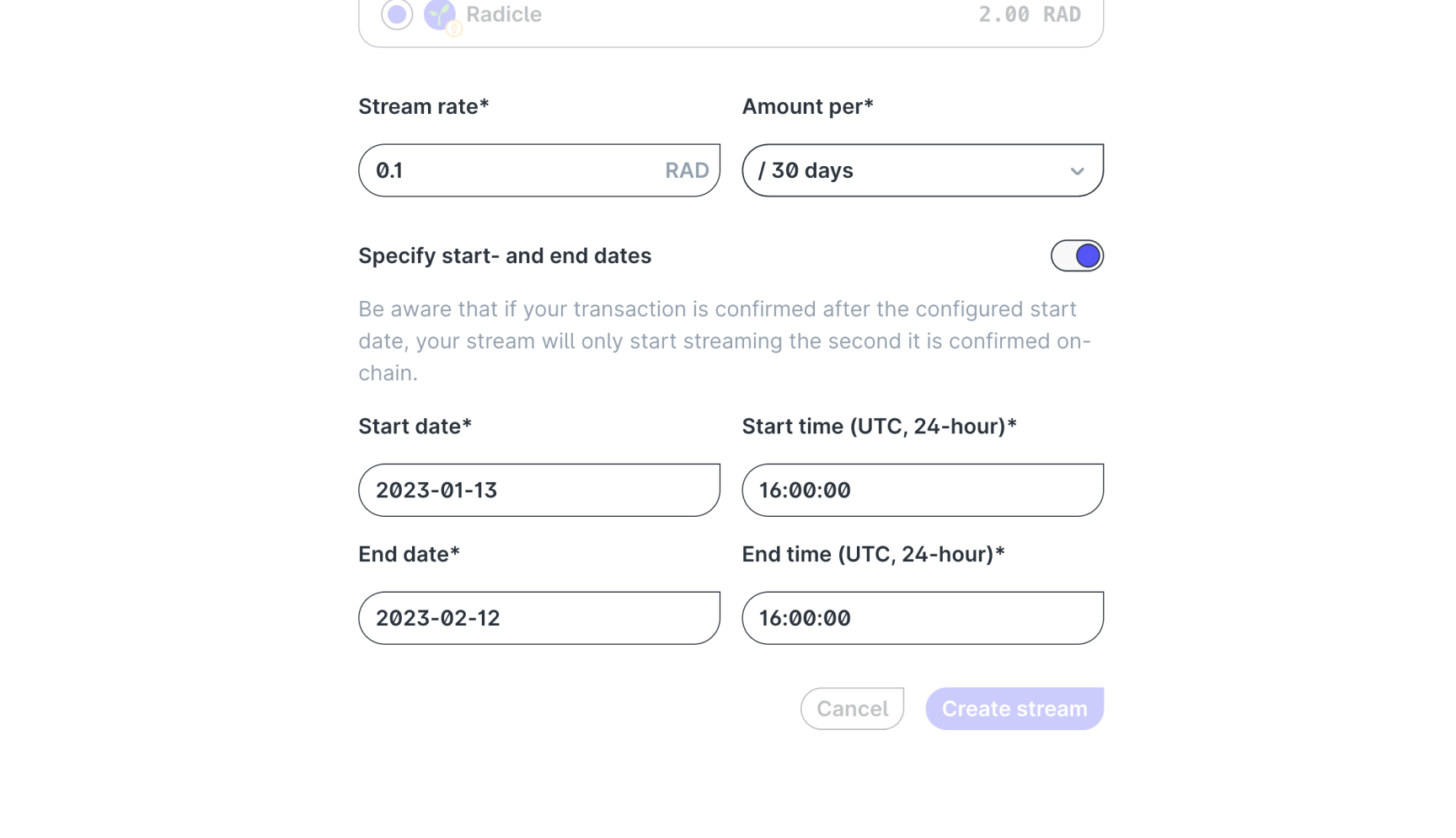Edit the End date field 2023-02-12

(539, 618)
